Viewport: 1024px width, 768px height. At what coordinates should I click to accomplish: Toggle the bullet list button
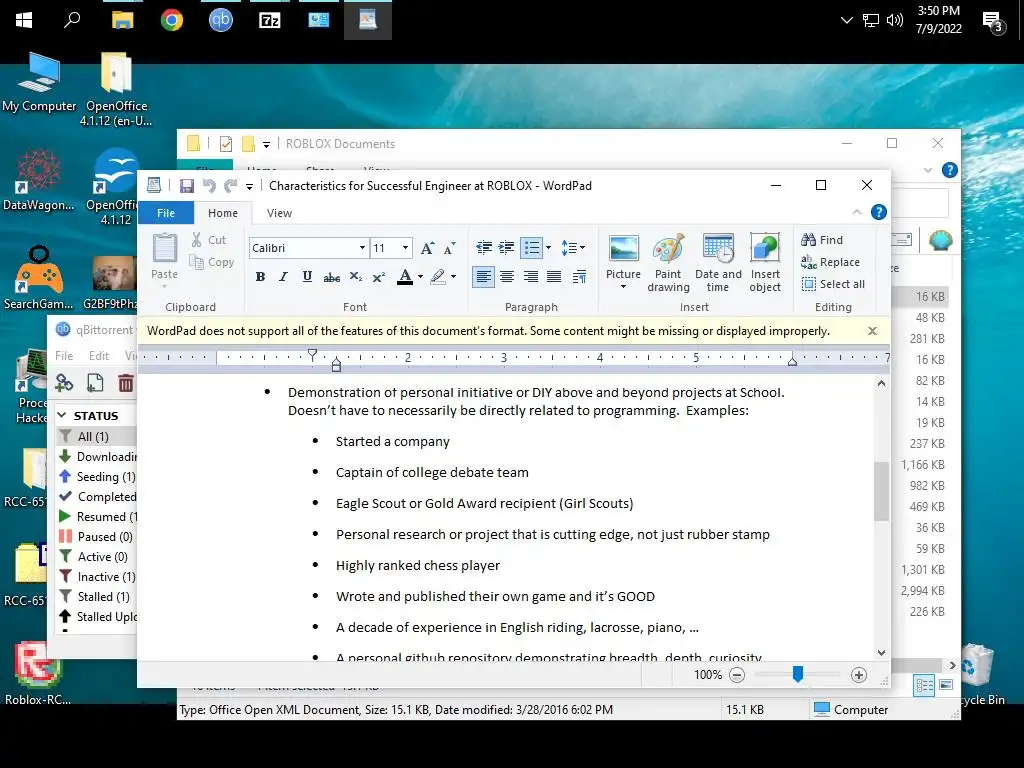point(532,248)
